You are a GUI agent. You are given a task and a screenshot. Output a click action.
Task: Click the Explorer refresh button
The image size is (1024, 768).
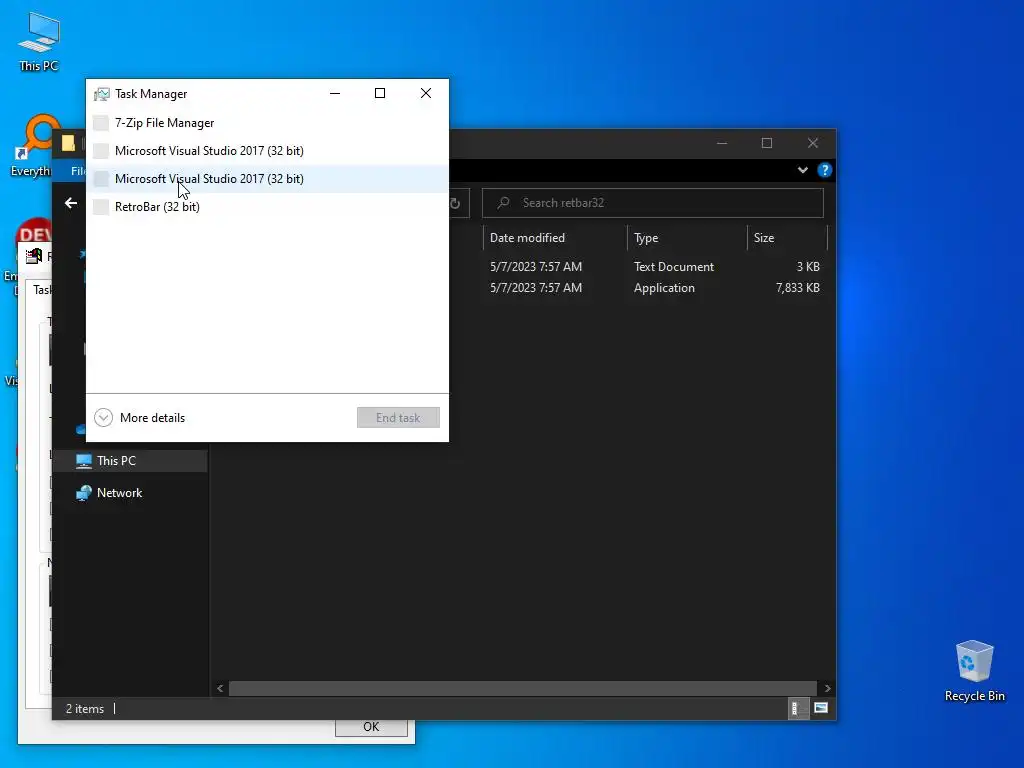[455, 203]
